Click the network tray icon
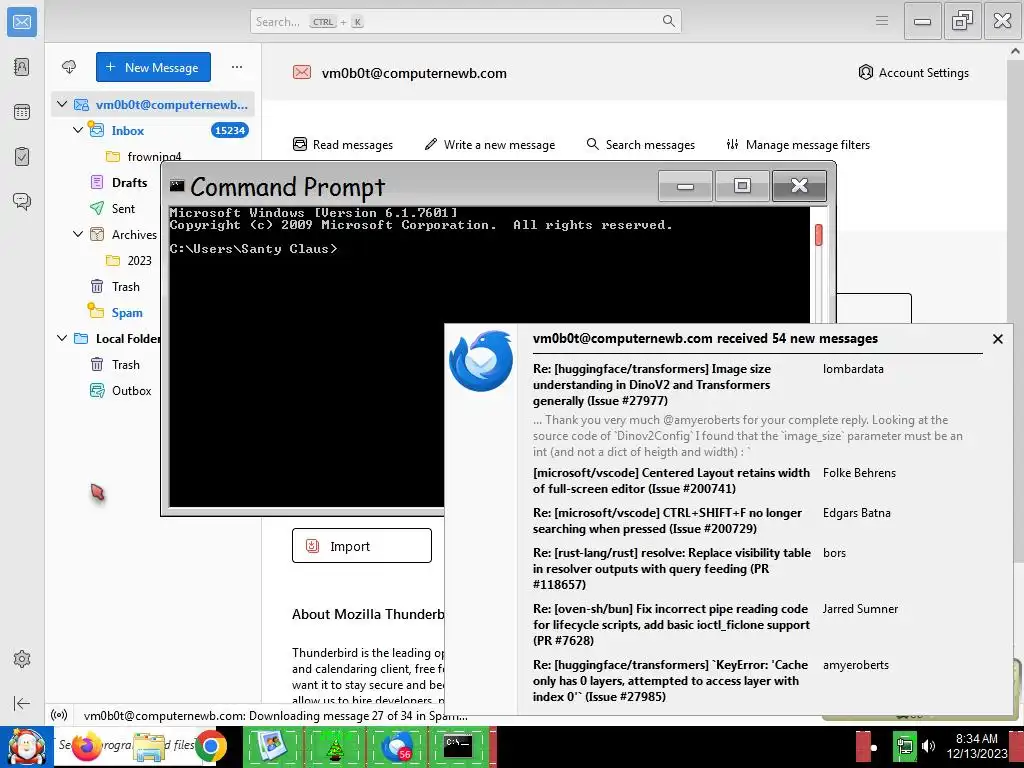Viewport: 1024px width, 768px height. pos(904,746)
